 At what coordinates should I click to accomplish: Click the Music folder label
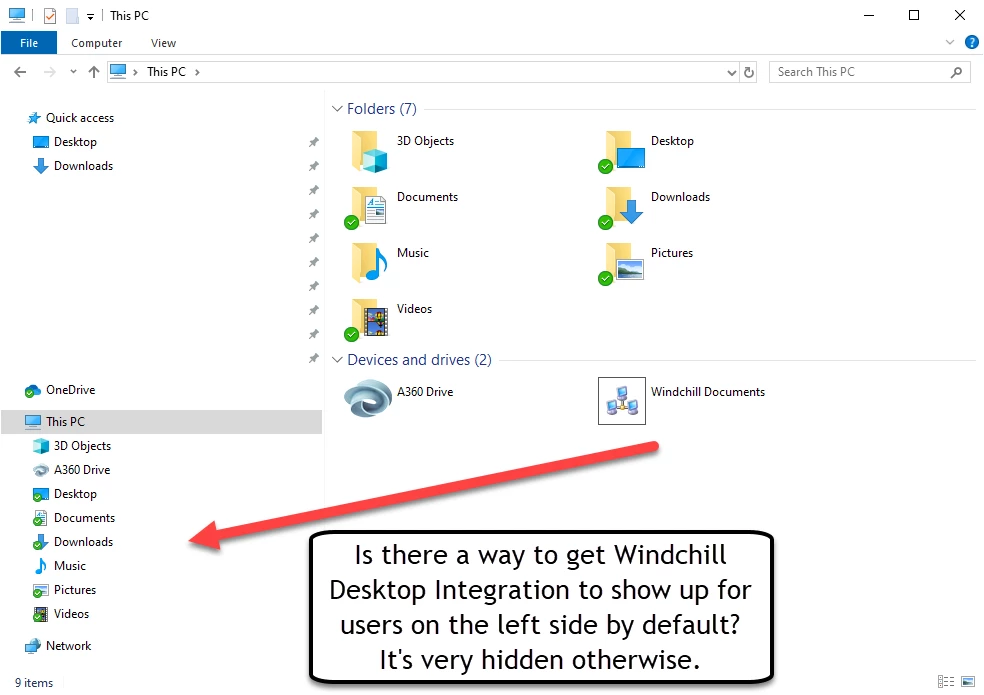click(x=412, y=253)
